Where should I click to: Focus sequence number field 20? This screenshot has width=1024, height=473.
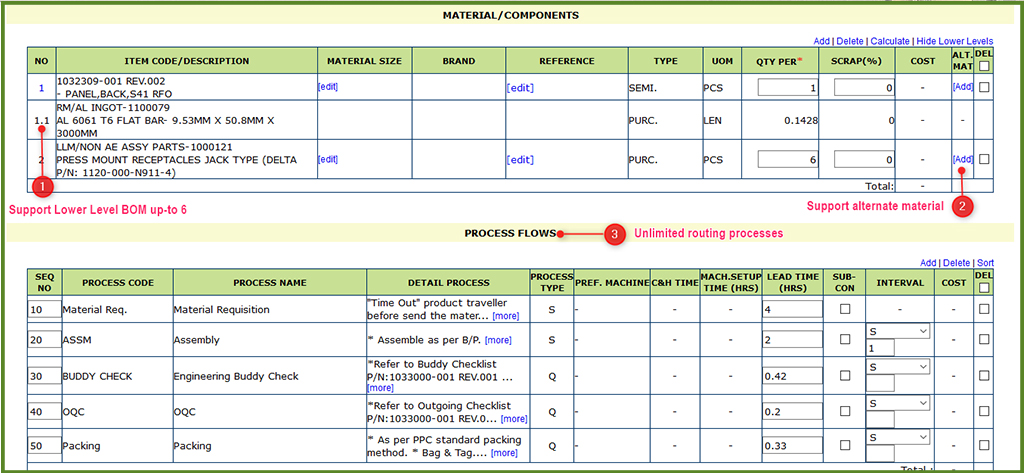(44, 340)
